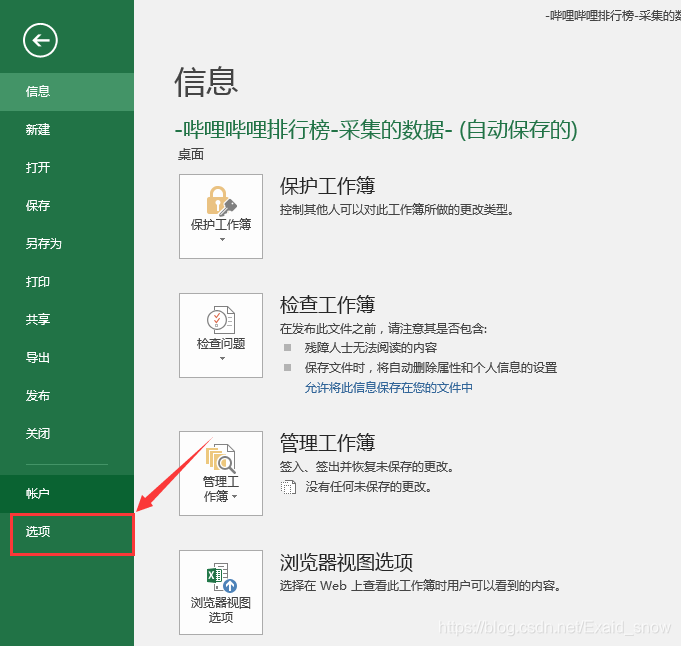
Task: Click the 保存文件时，将自动删除属性 bullet text
Action: pyautogui.click(x=431, y=368)
